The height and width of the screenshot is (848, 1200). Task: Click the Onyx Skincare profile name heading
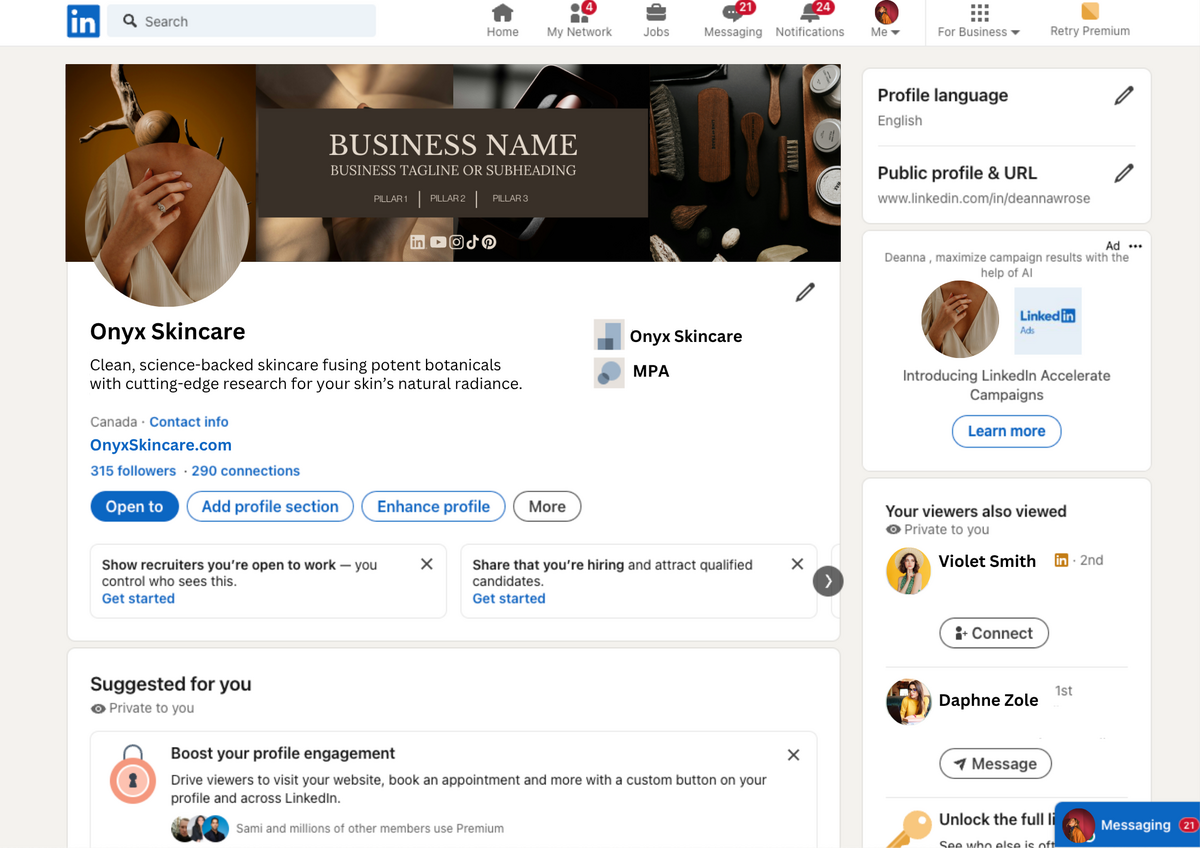point(168,332)
